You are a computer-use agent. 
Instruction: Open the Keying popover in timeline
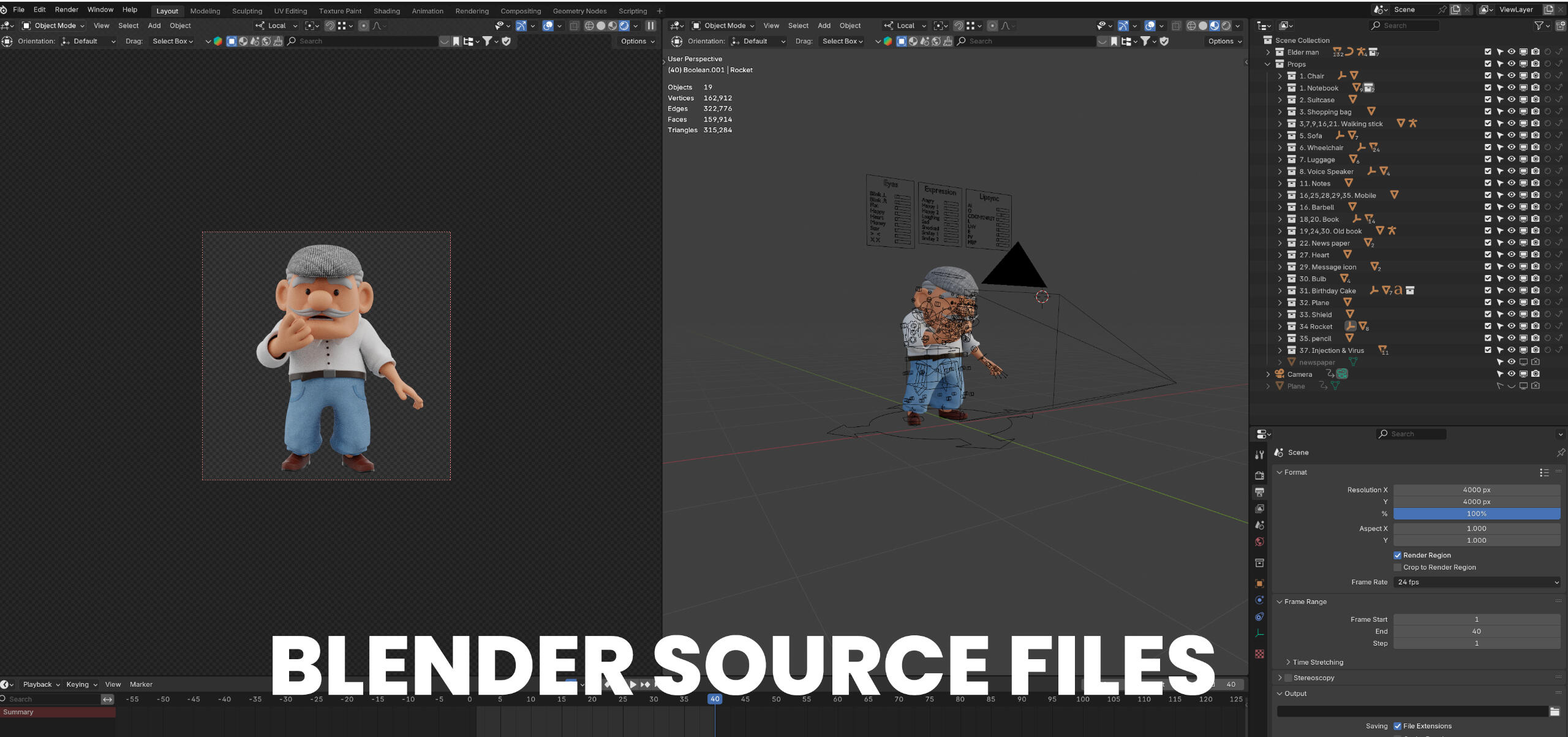tap(81, 684)
